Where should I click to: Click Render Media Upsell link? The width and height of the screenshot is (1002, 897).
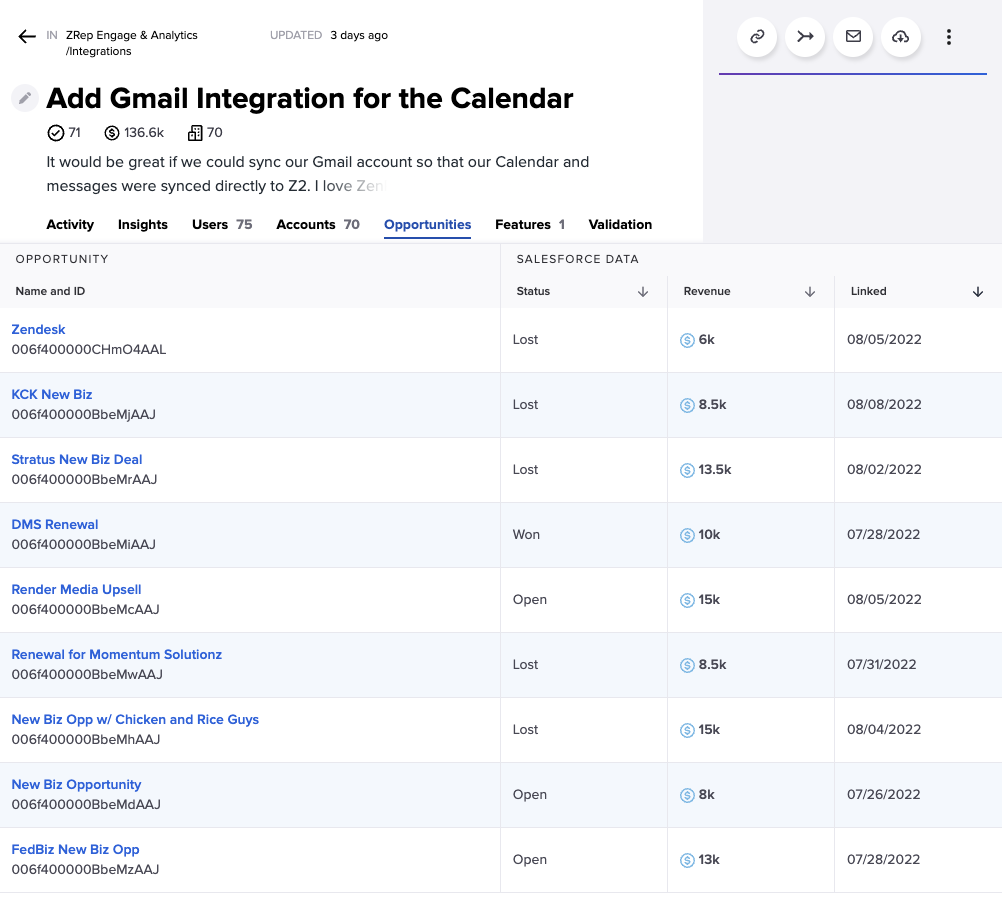click(76, 590)
